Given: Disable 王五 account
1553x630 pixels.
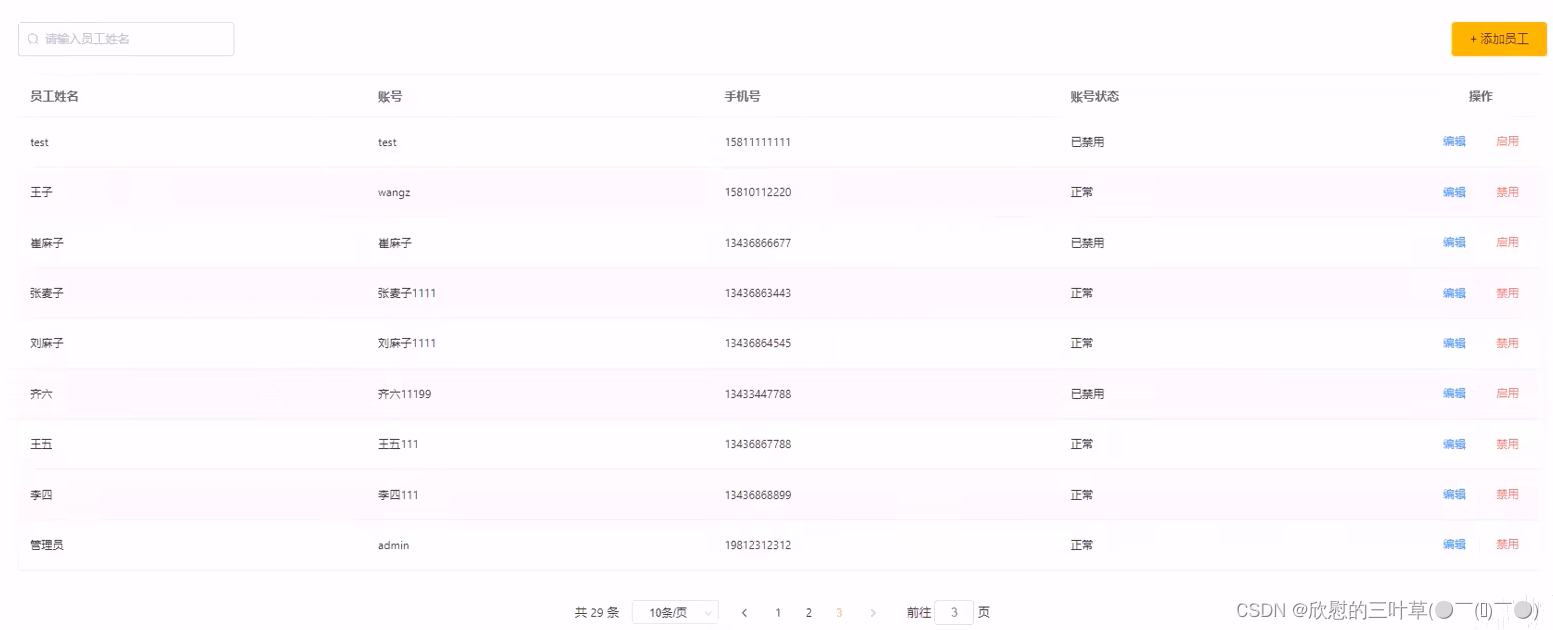Looking at the screenshot, I should (x=1507, y=444).
